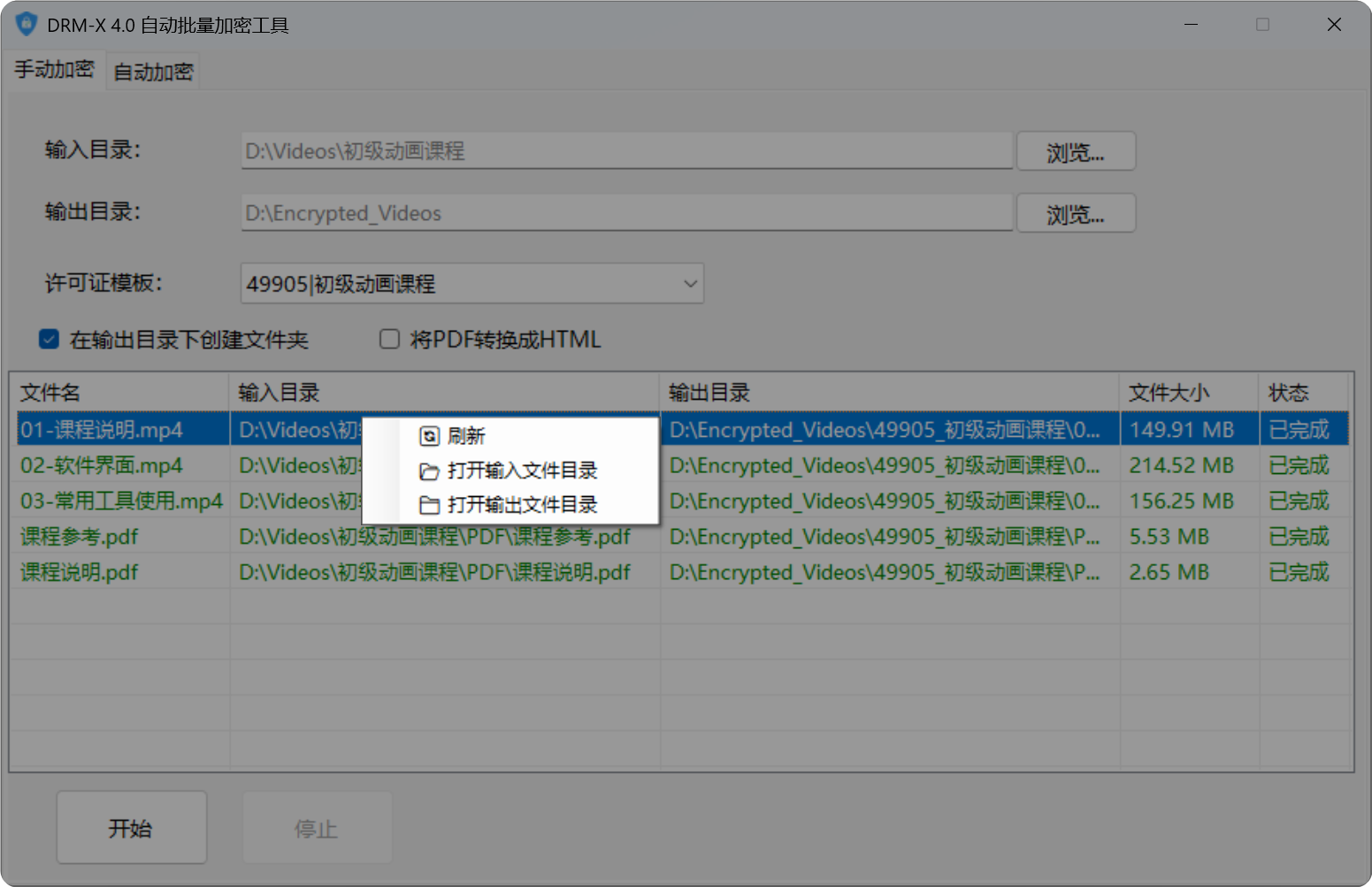Click folder icon beside 打开输出文件目录
Screen dimensions: 1372x887
pyautogui.click(x=429, y=505)
